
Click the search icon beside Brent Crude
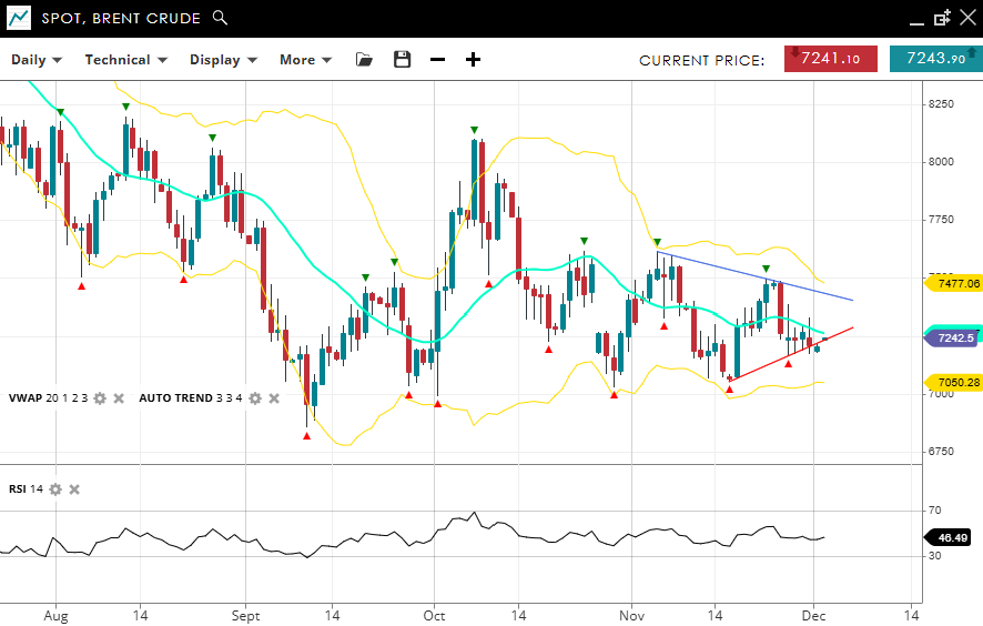[220, 18]
